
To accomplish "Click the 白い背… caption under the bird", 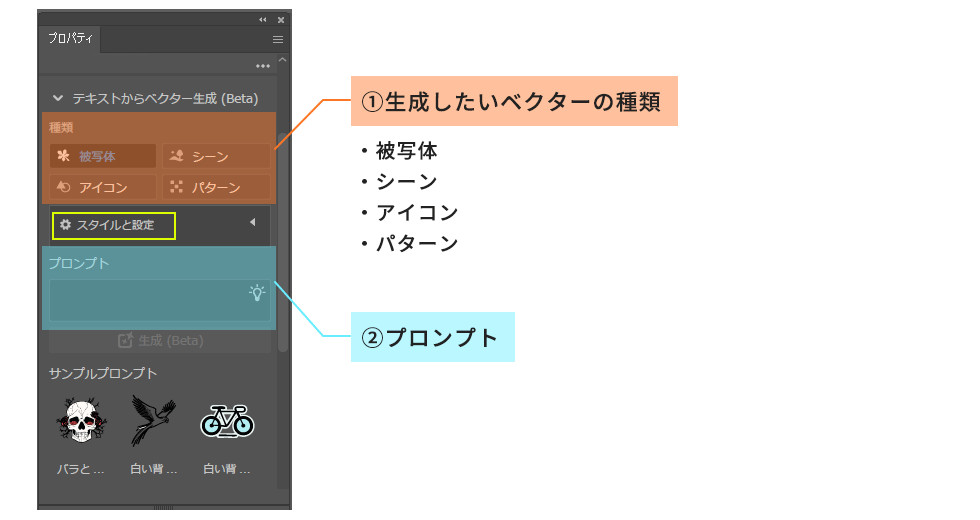I will pyautogui.click(x=154, y=469).
